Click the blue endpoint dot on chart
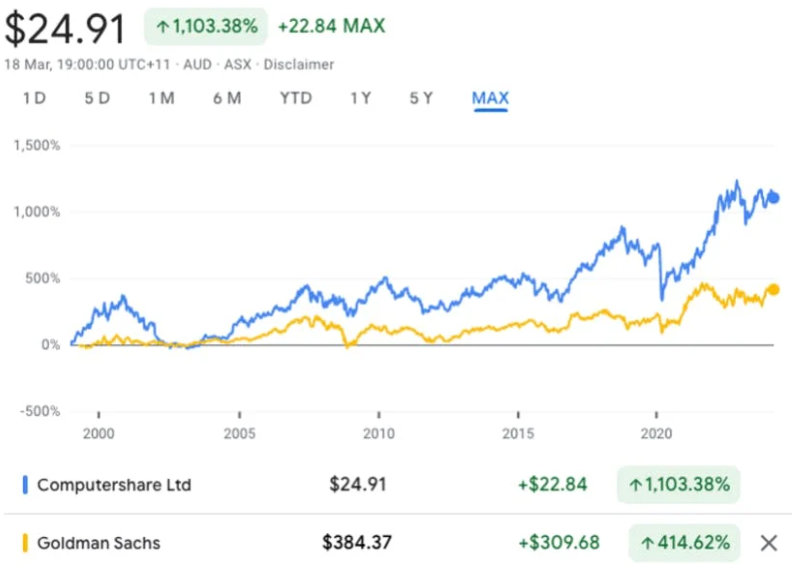The image size is (808, 583). click(773, 197)
